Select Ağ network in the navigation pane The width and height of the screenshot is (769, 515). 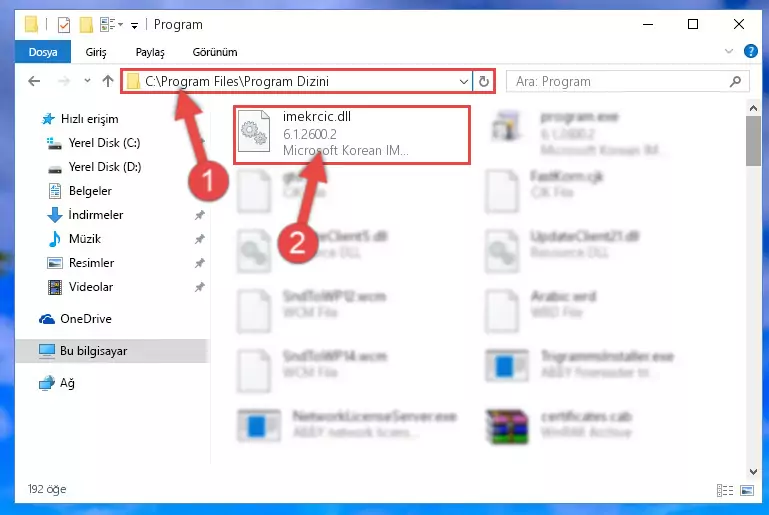tap(56, 383)
